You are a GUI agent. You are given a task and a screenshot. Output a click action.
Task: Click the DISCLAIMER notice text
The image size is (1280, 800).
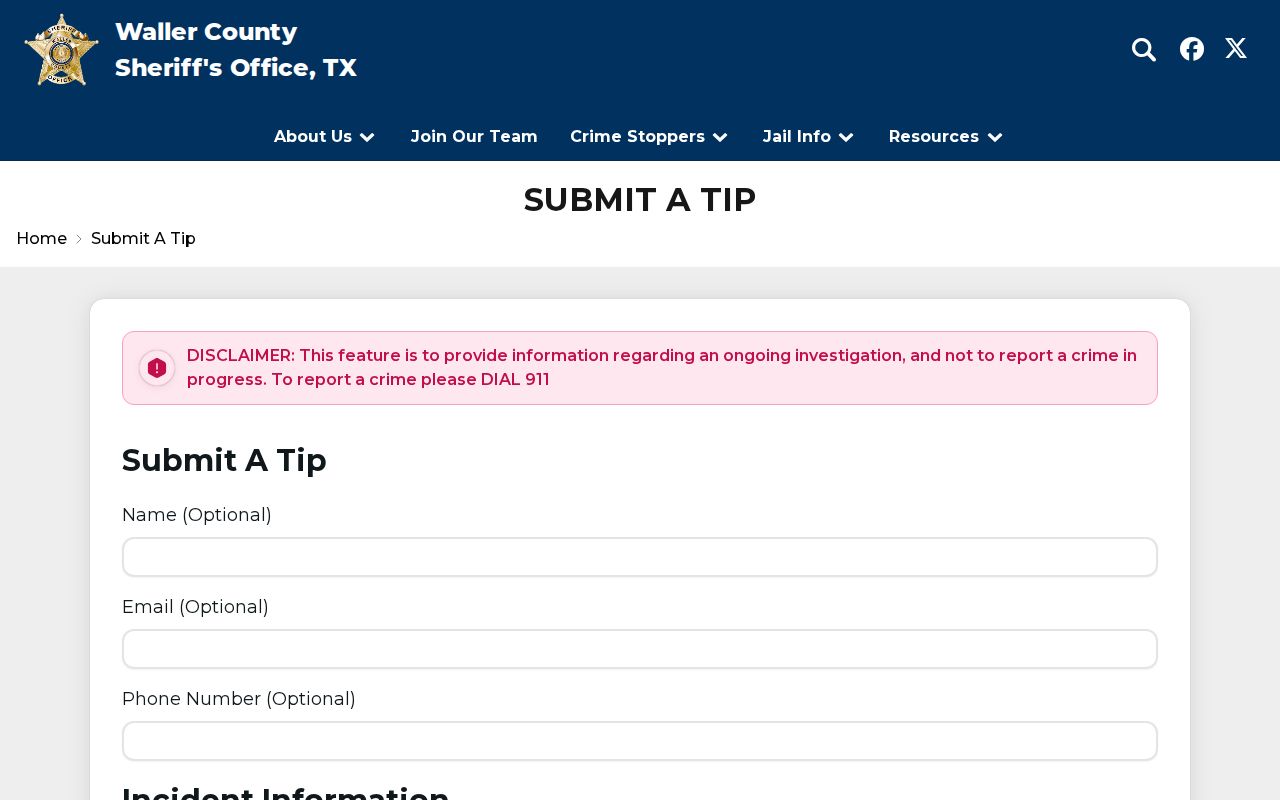[x=662, y=368]
